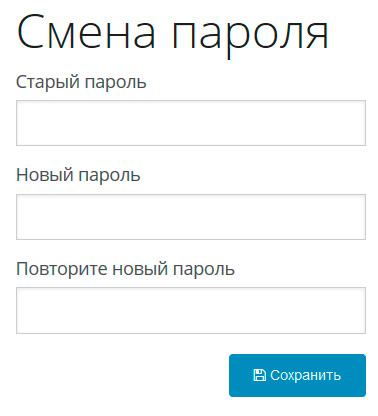Focus the Старый пароль input field

pyautogui.click(x=191, y=123)
